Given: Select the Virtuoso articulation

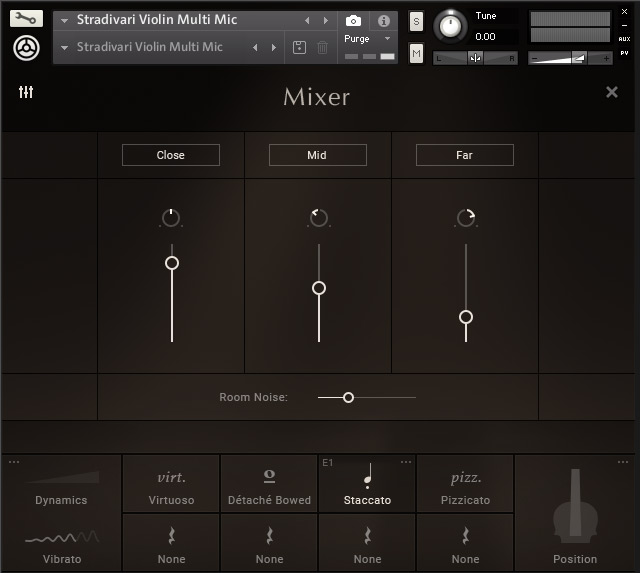Looking at the screenshot, I should [x=171, y=484].
